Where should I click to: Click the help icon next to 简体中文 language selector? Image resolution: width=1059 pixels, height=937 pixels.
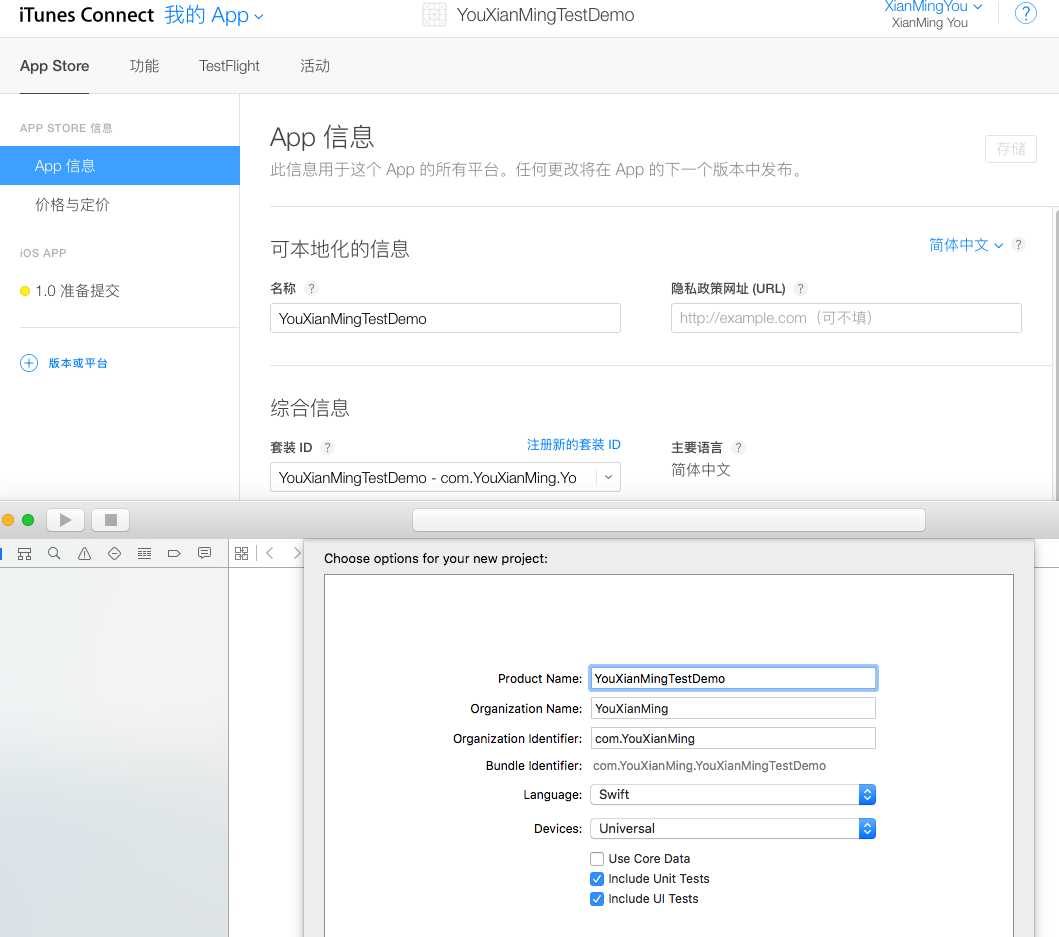click(x=1018, y=245)
